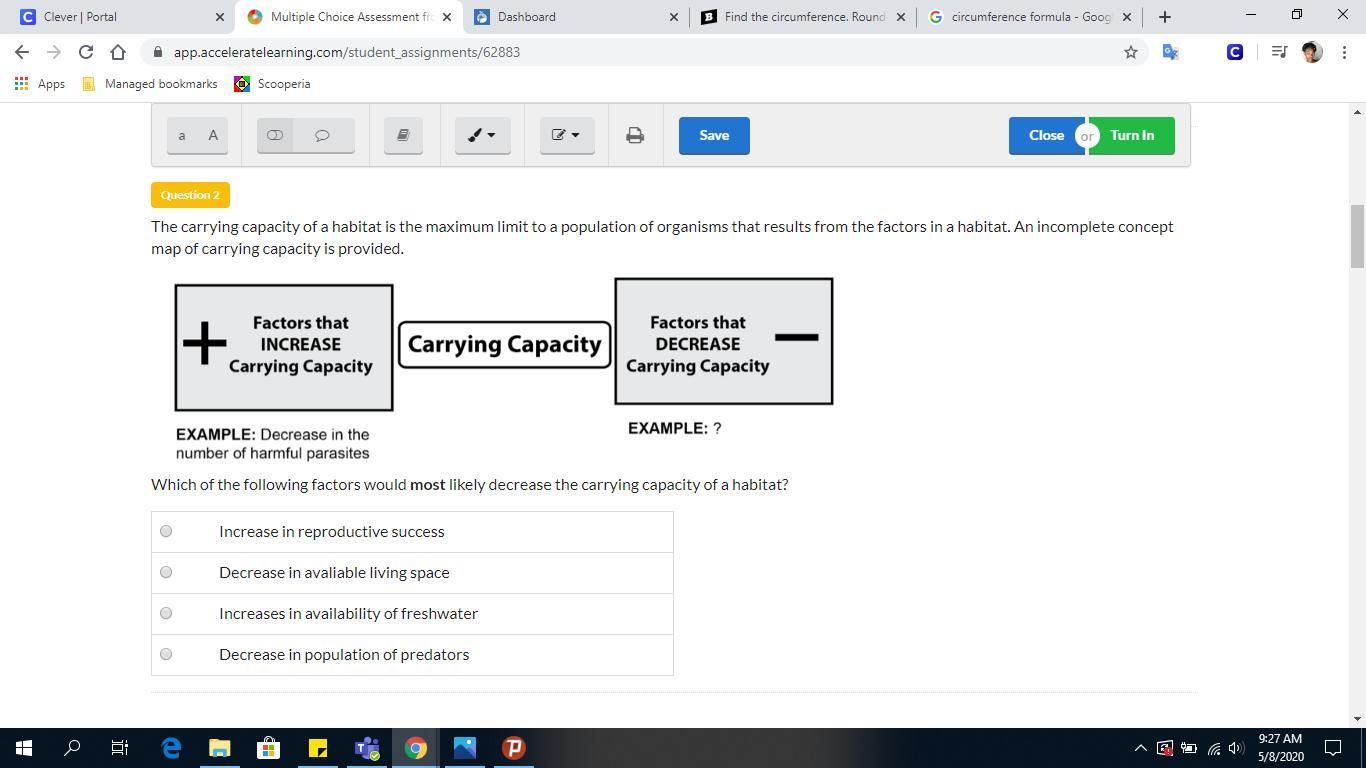1366x768 pixels.
Task: Select 'Increase in reproductive success' answer
Action: [166, 531]
